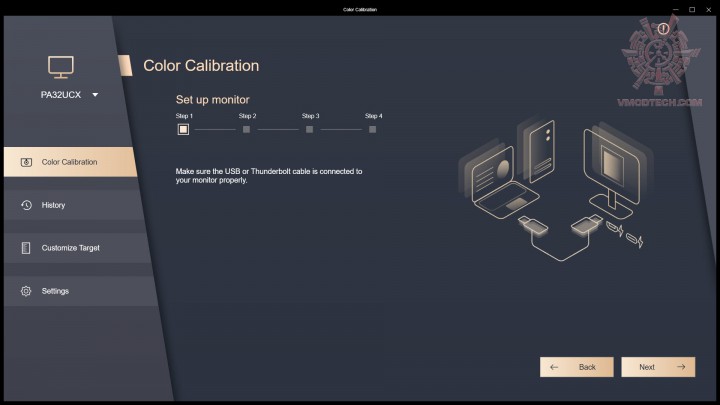Select the Step 3 marker

click(309, 129)
